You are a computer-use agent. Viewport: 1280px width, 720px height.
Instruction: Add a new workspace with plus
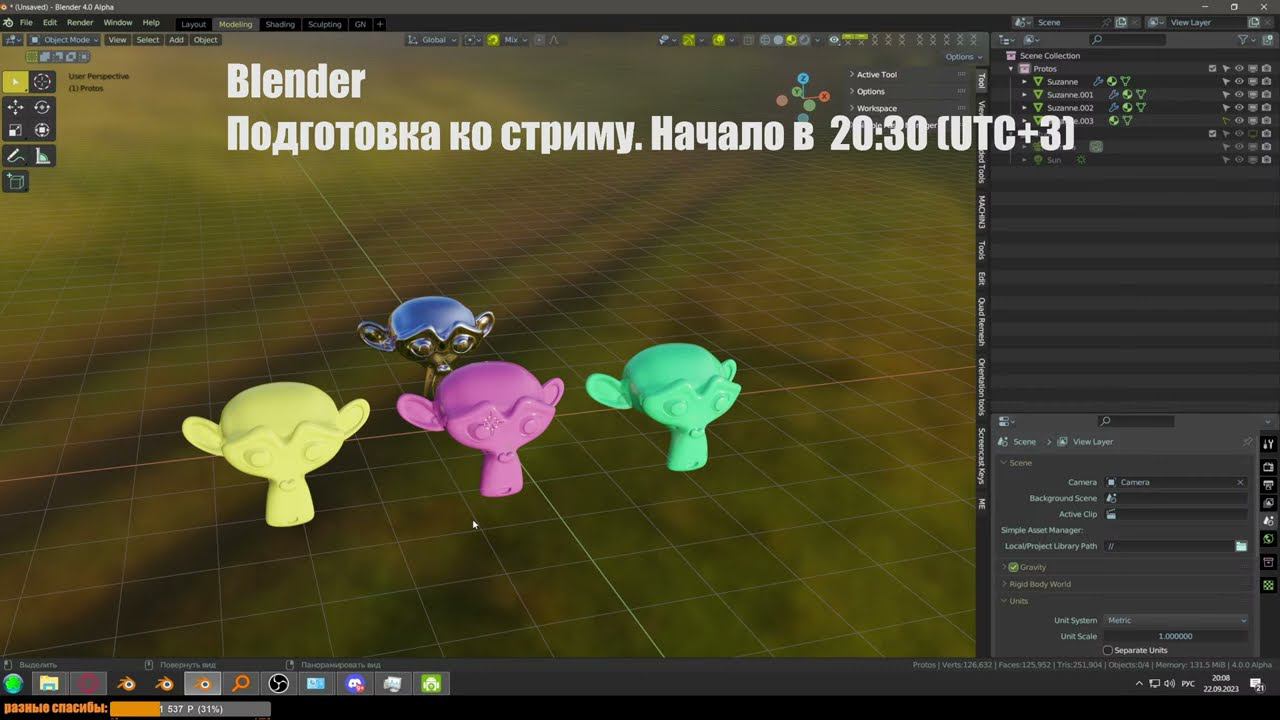click(380, 24)
